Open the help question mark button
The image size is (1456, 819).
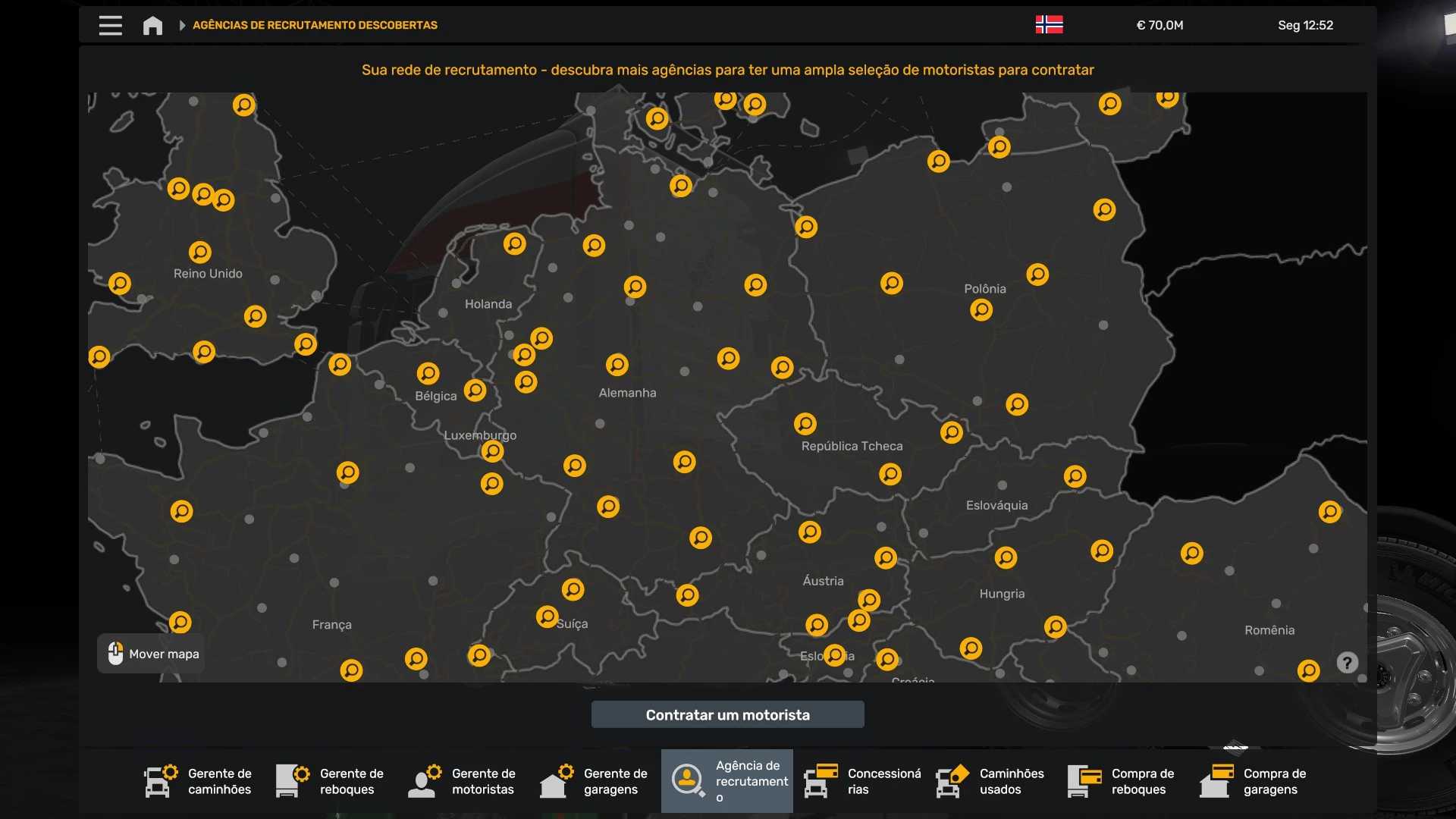pos(1347,663)
